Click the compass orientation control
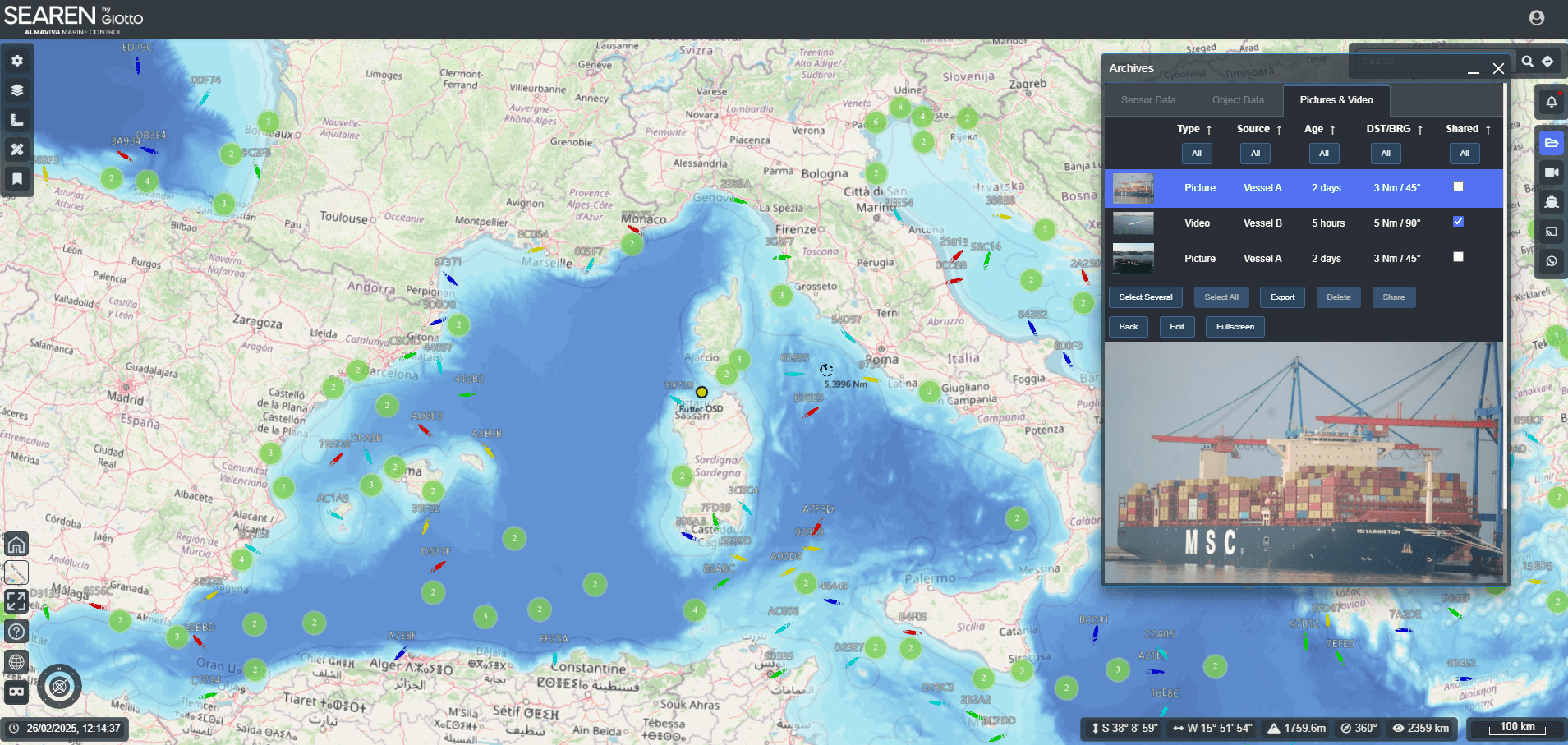The width and height of the screenshot is (1568, 745). (x=59, y=686)
